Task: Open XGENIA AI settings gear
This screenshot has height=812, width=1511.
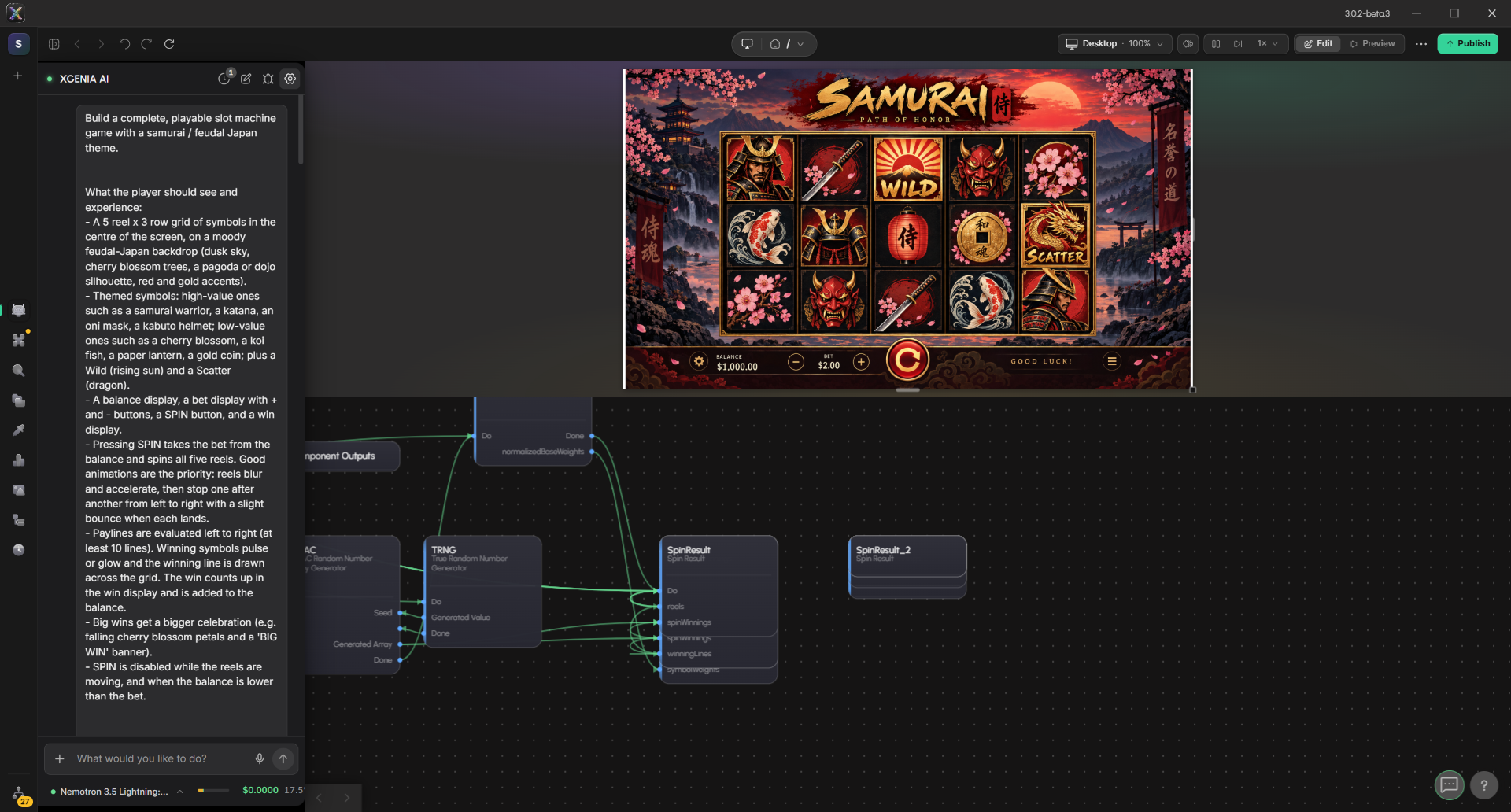Action: click(290, 79)
